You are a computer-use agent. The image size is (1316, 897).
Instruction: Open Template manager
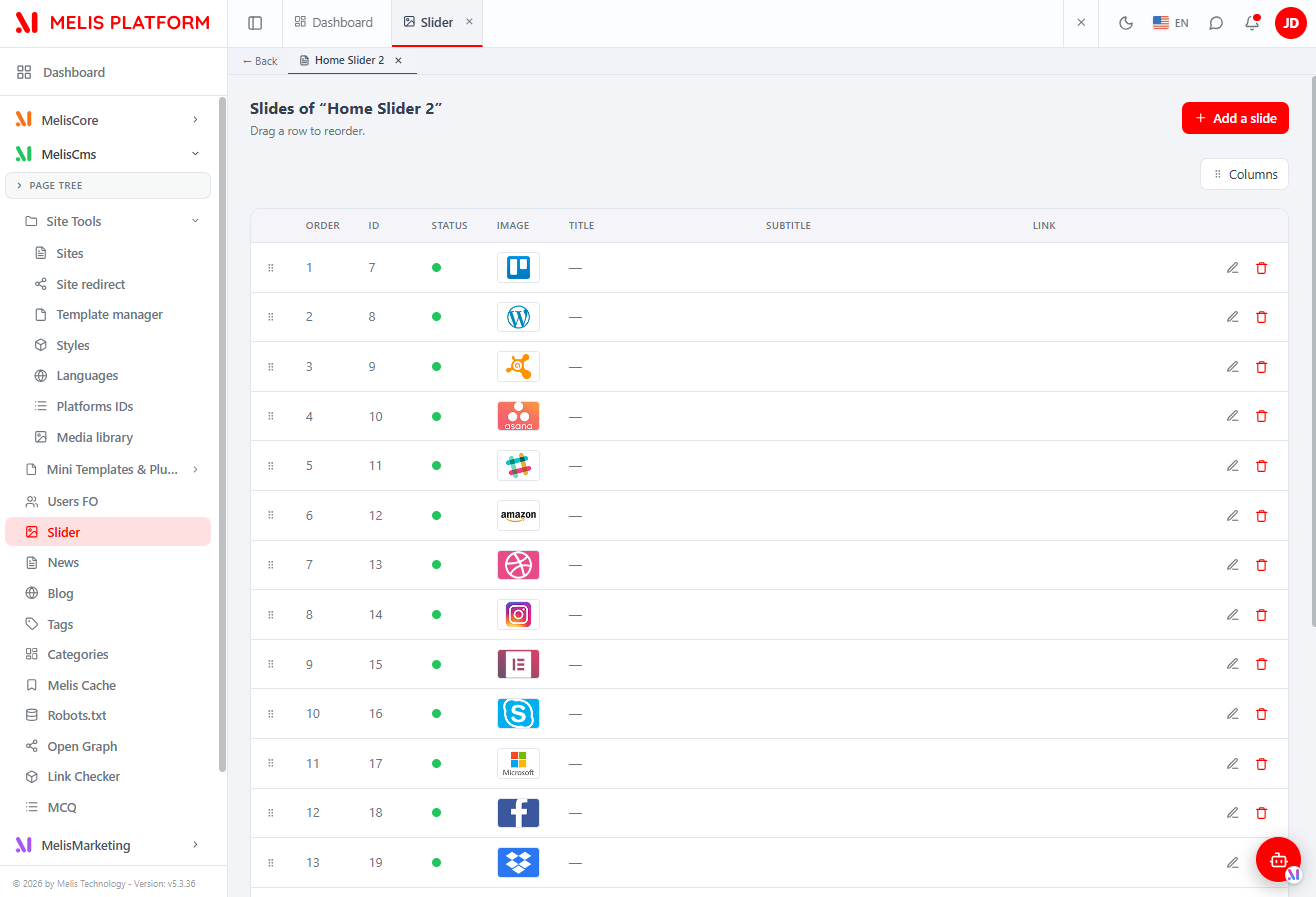[x=108, y=314]
